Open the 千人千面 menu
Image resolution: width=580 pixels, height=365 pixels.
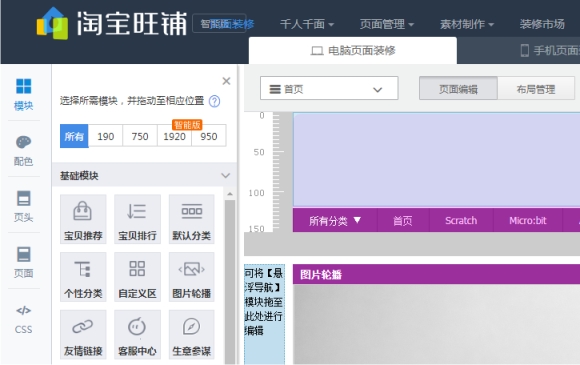[x=307, y=24]
